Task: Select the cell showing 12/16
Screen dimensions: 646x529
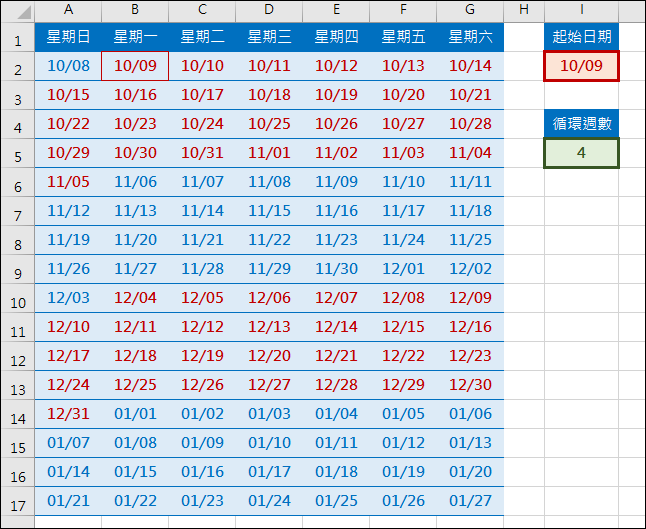Action: (x=470, y=327)
